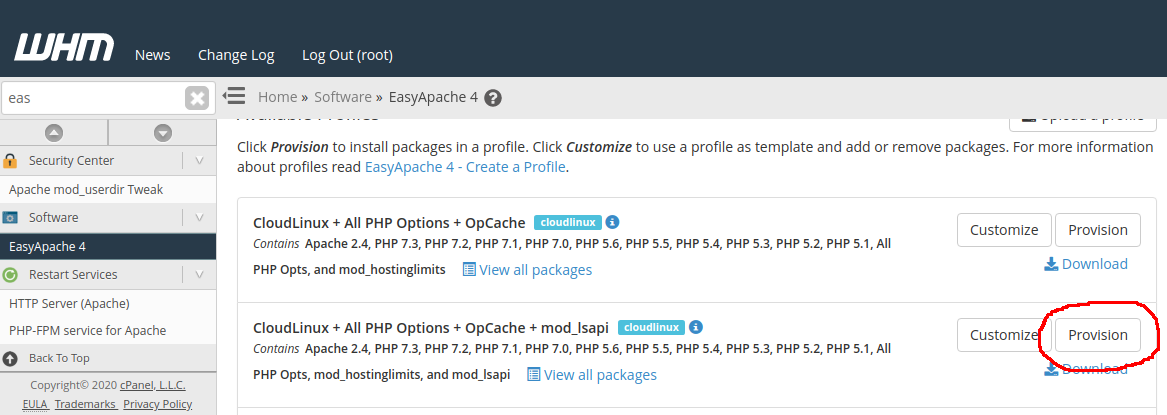Open the Security Center section header
This screenshot has width=1167, height=415.
coord(71,161)
